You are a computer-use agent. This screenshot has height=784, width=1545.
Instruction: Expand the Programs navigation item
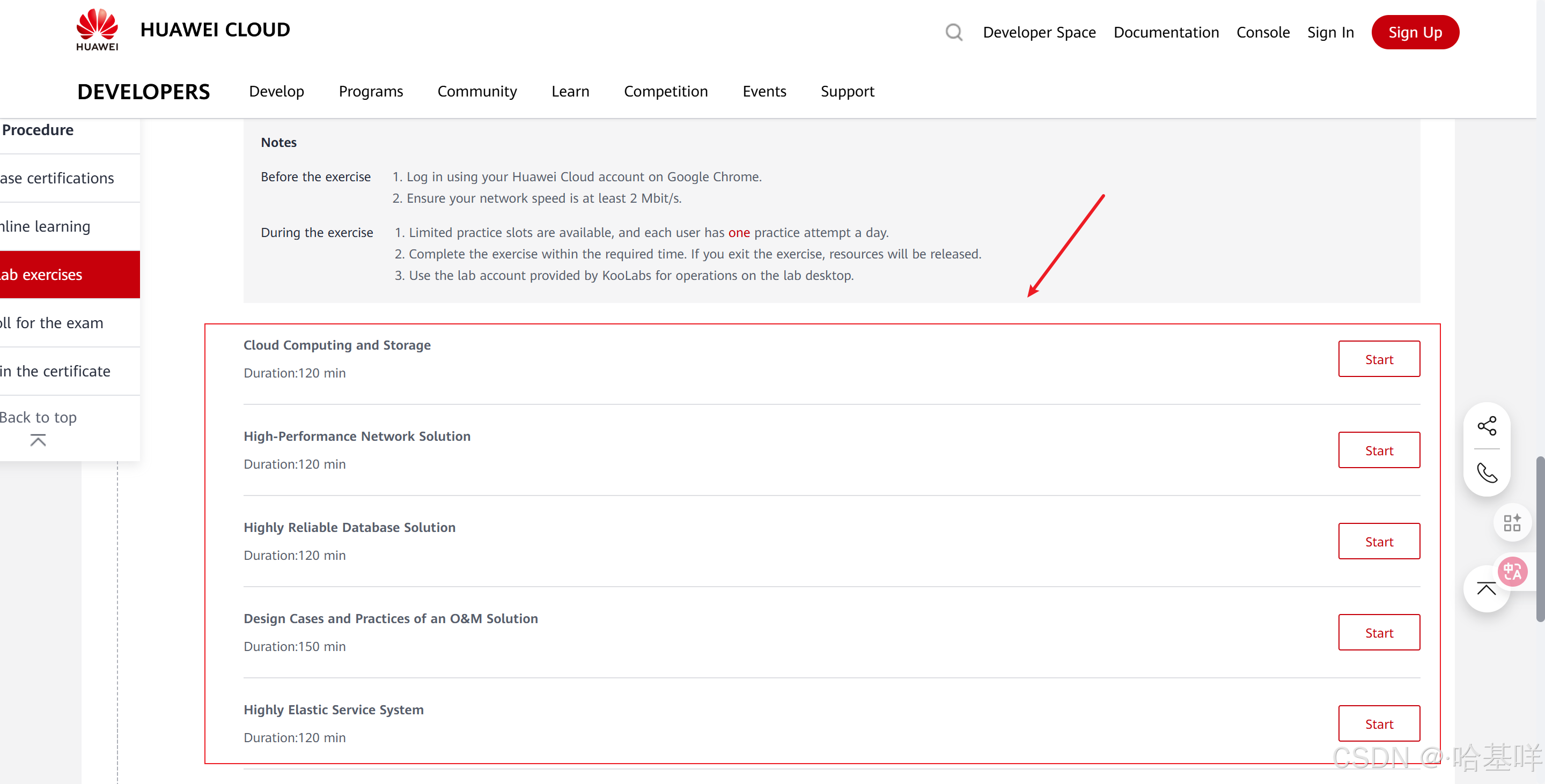pyautogui.click(x=370, y=91)
